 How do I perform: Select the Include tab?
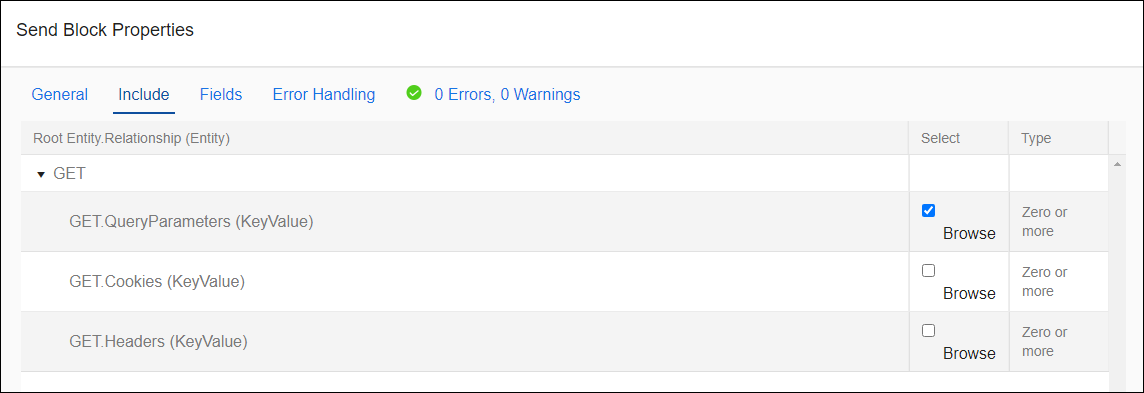coord(144,94)
